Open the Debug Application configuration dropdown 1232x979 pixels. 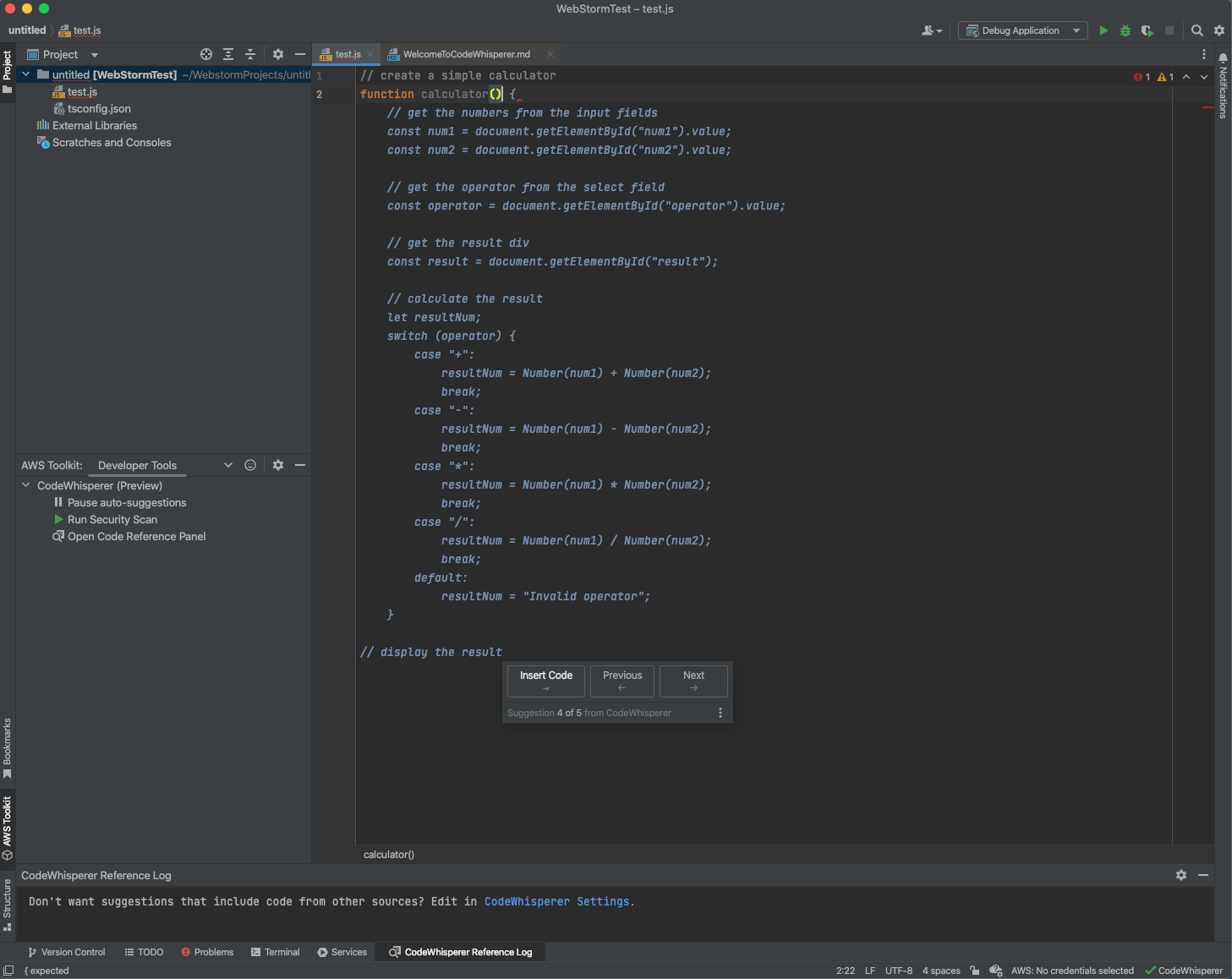pyautogui.click(x=1023, y=30)
